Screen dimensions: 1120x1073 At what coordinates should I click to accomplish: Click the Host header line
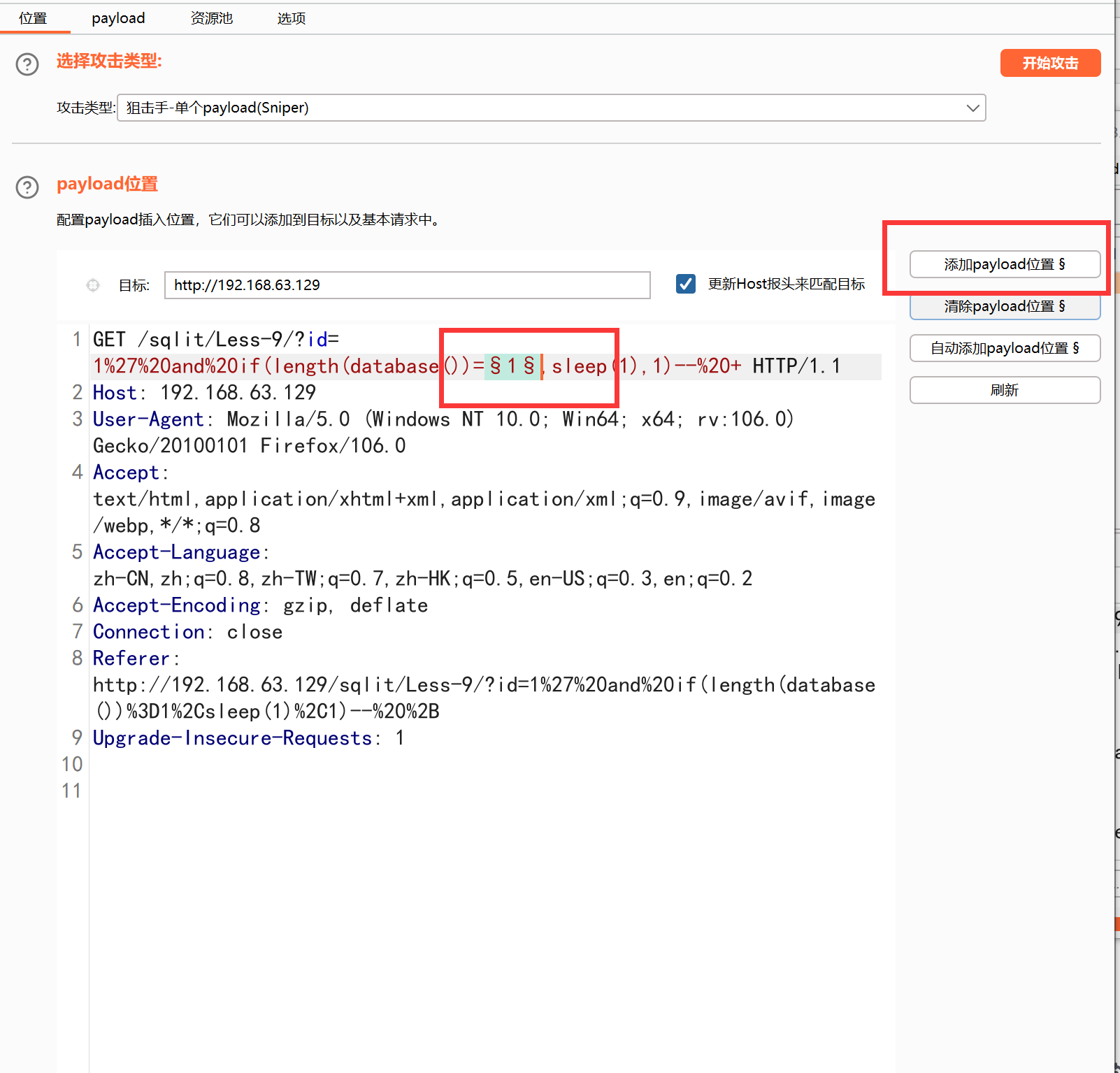click(x=204, y=393)
